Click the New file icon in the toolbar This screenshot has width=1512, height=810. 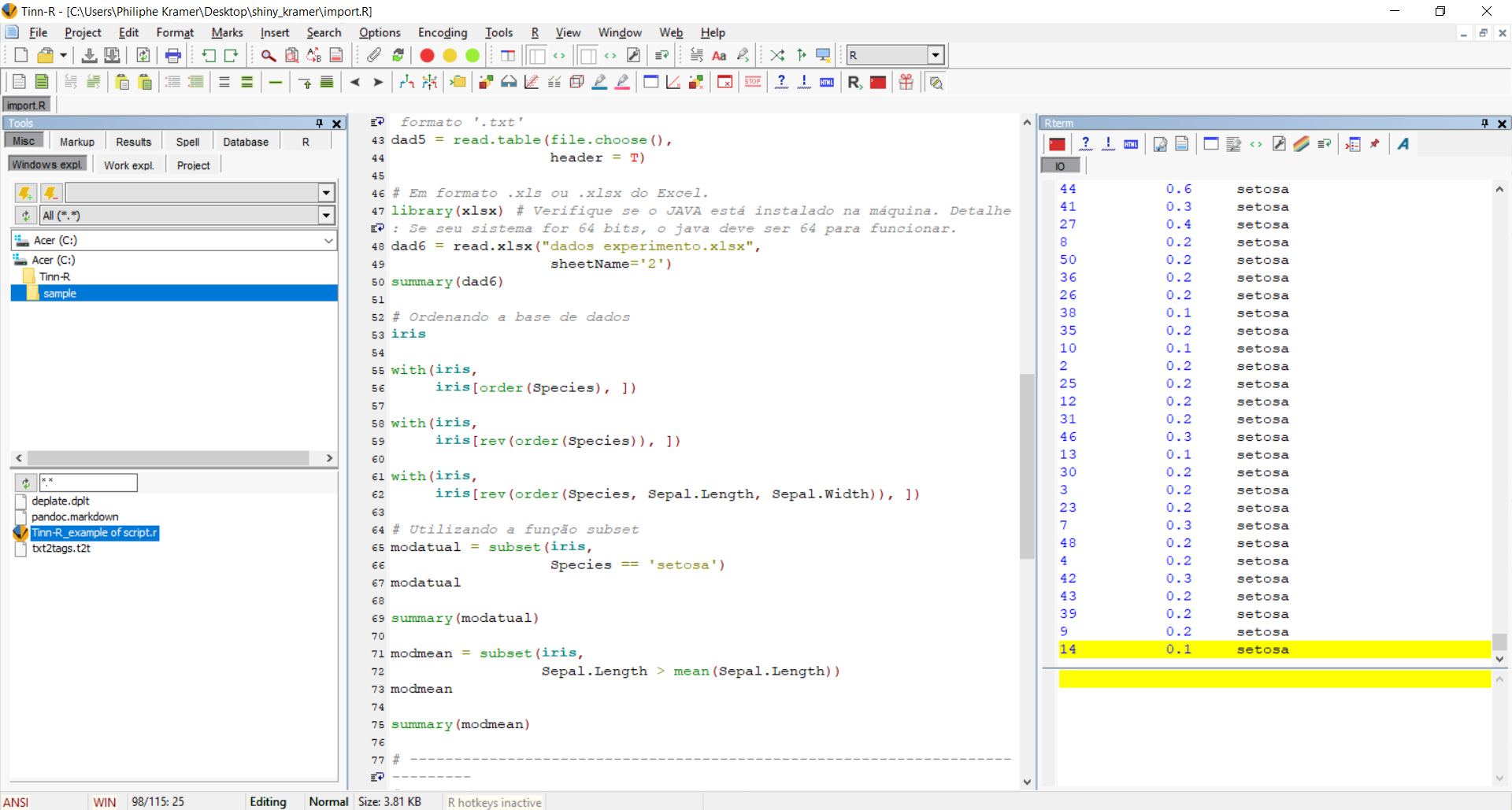[x=21, y=55]
